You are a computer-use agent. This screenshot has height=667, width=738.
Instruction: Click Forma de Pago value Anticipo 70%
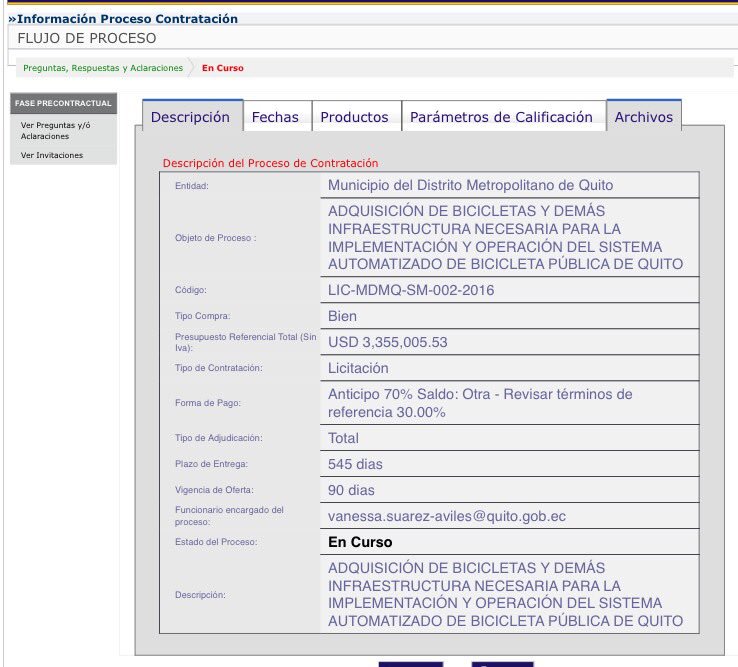coord(480,403)
